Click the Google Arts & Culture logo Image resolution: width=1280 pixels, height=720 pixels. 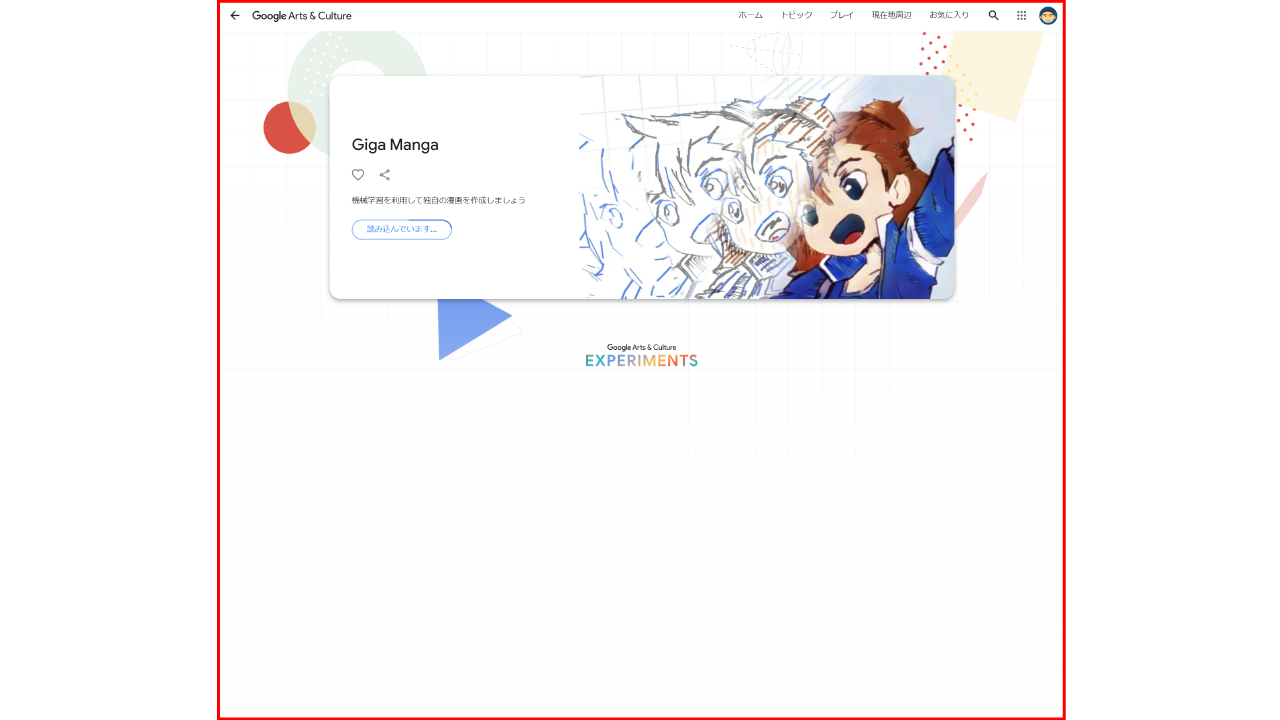pyautogui.click(x=302, y=15)
